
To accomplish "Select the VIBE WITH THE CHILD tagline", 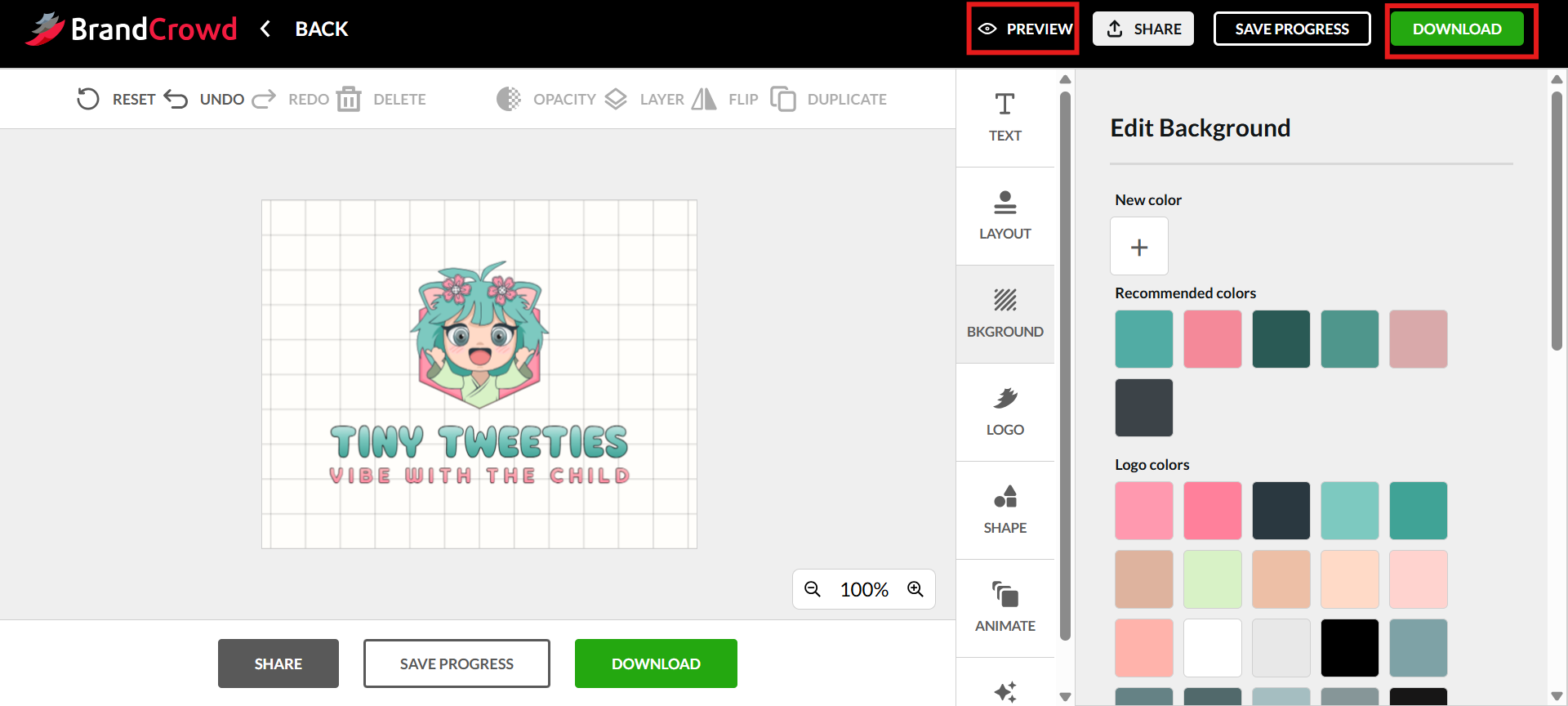I will coord(479,476).
